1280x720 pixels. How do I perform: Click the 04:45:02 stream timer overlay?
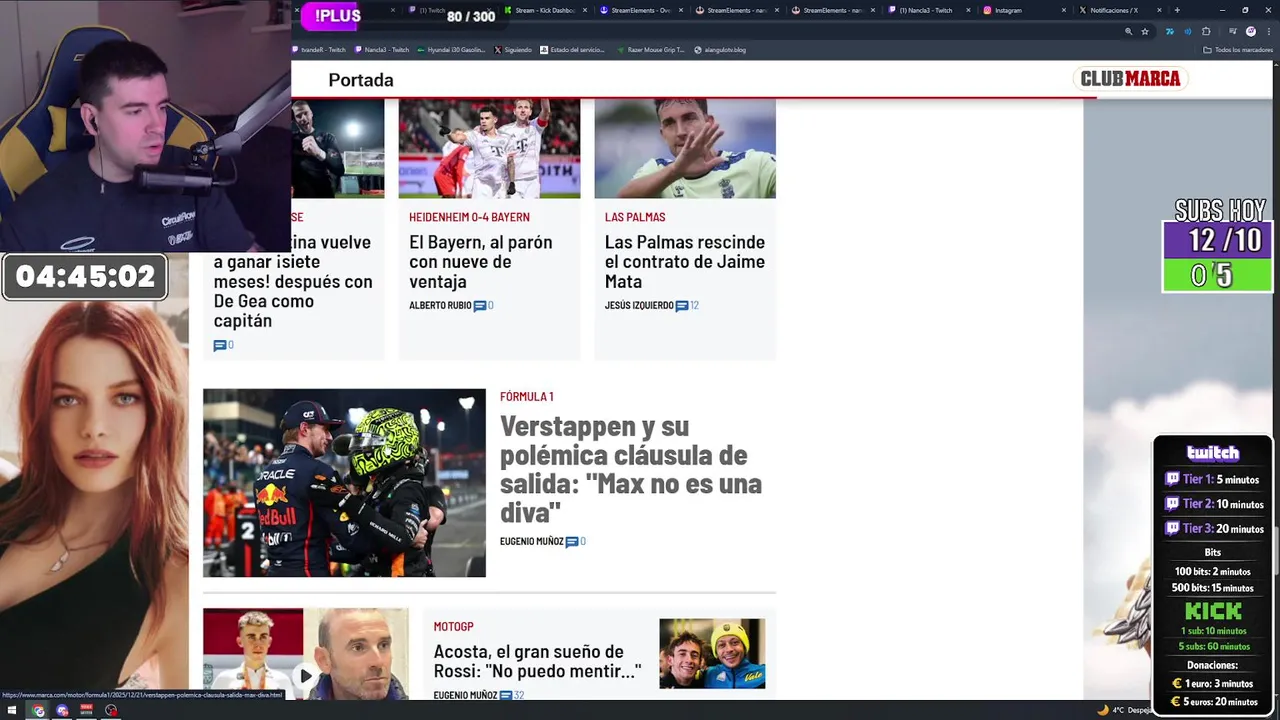coord(85,277)
